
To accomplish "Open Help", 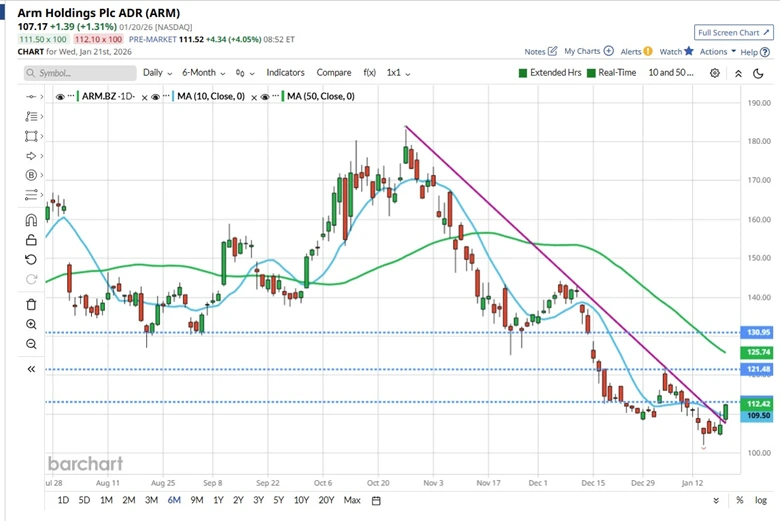I will click(x=755, y=52).
